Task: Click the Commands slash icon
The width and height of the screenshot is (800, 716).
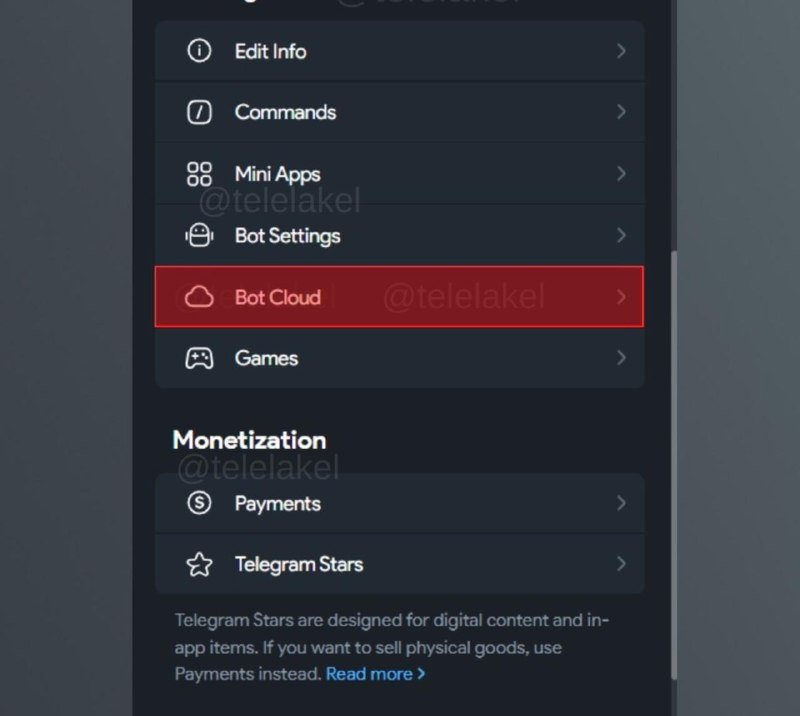Action: pyautogui.click(x=200, y=113)
